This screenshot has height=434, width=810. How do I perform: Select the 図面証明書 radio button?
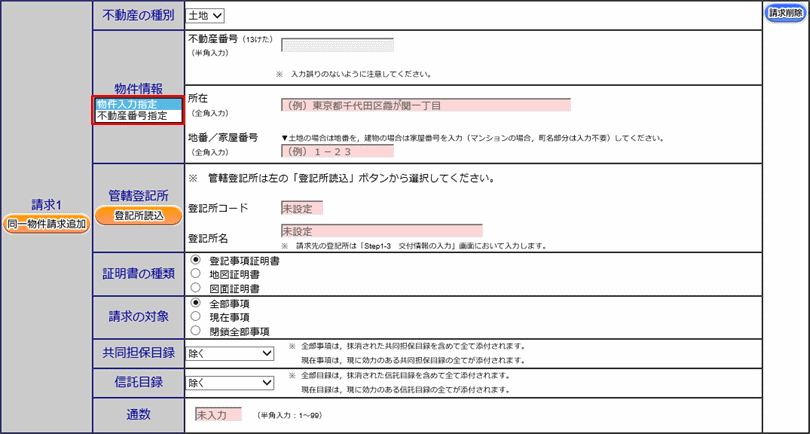pyautogui.click(x=195, y=287)
